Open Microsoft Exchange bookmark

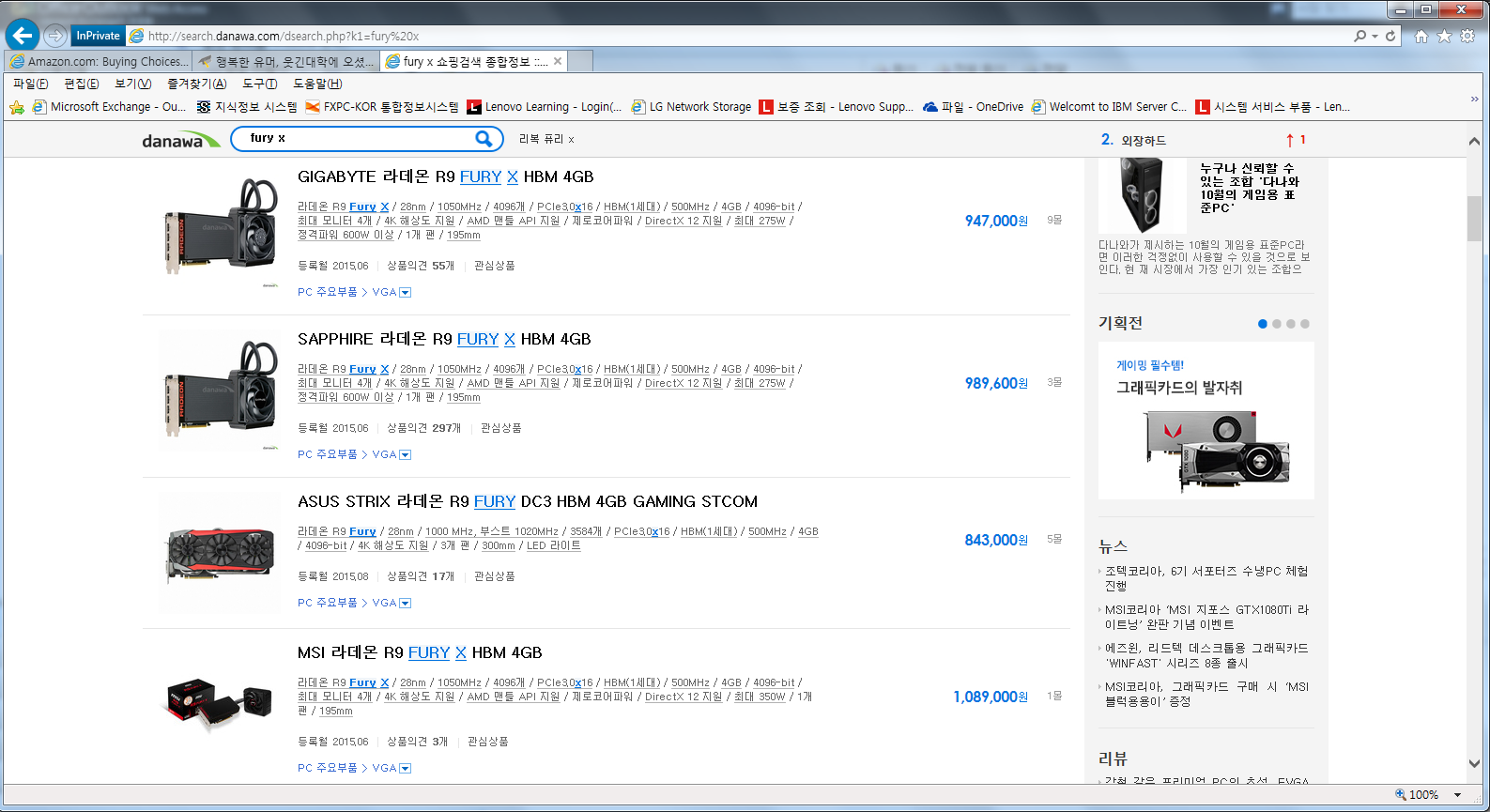pos(109,107)
